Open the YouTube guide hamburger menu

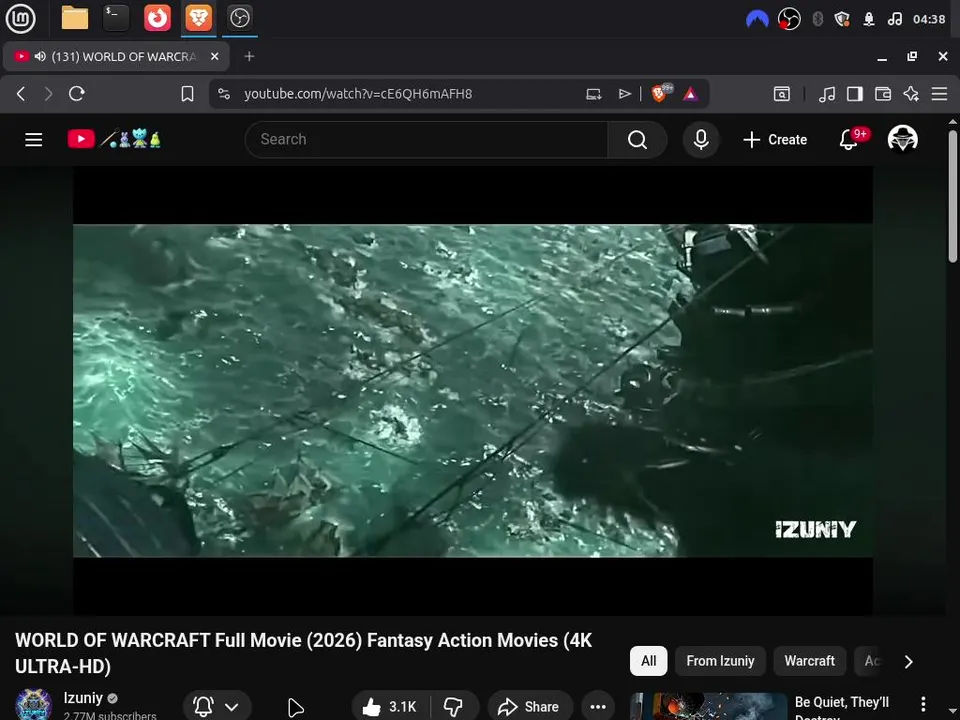click(x=34, y=140)
